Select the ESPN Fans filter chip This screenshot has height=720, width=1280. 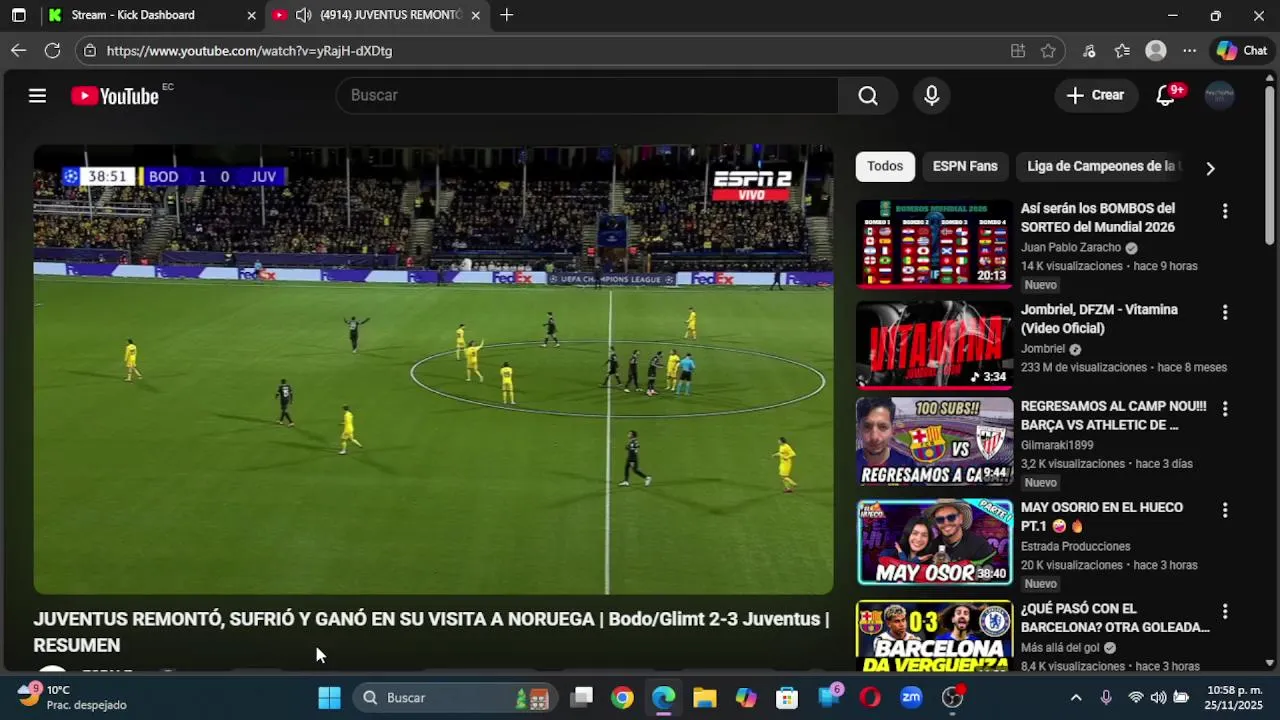point(965,166)
